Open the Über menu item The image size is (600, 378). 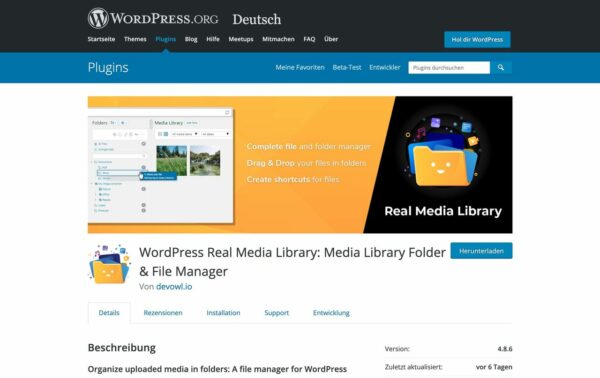pos(331,39)
